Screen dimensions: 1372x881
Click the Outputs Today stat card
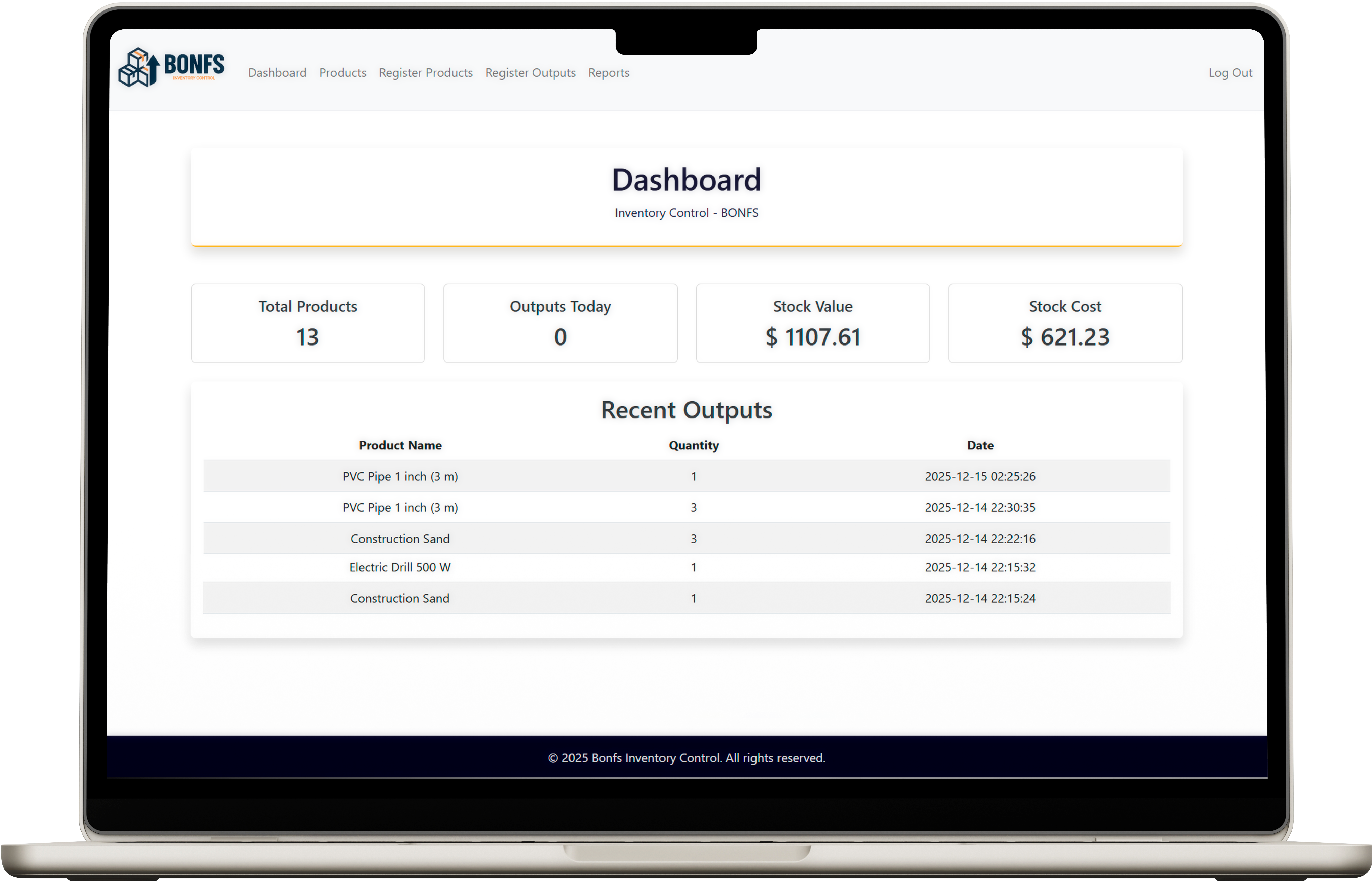pos(560,323)
